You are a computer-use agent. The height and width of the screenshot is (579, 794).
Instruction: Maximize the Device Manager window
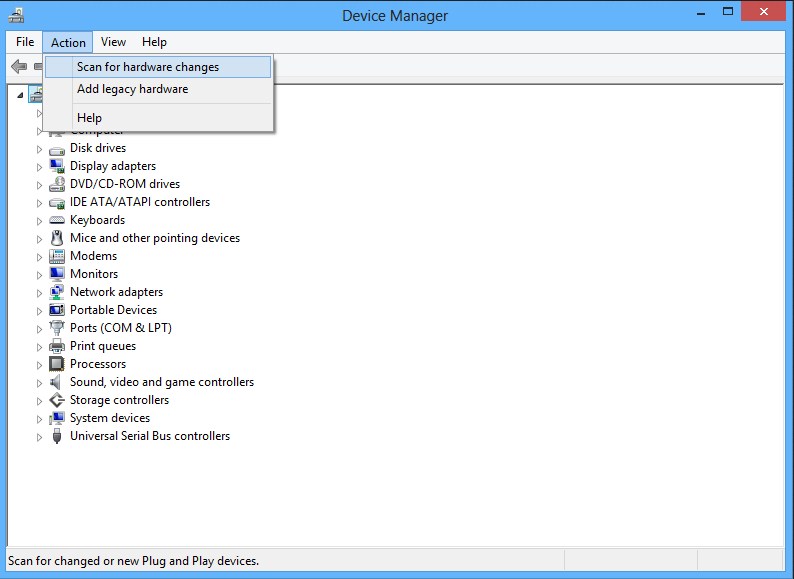[x=728, y=12]
